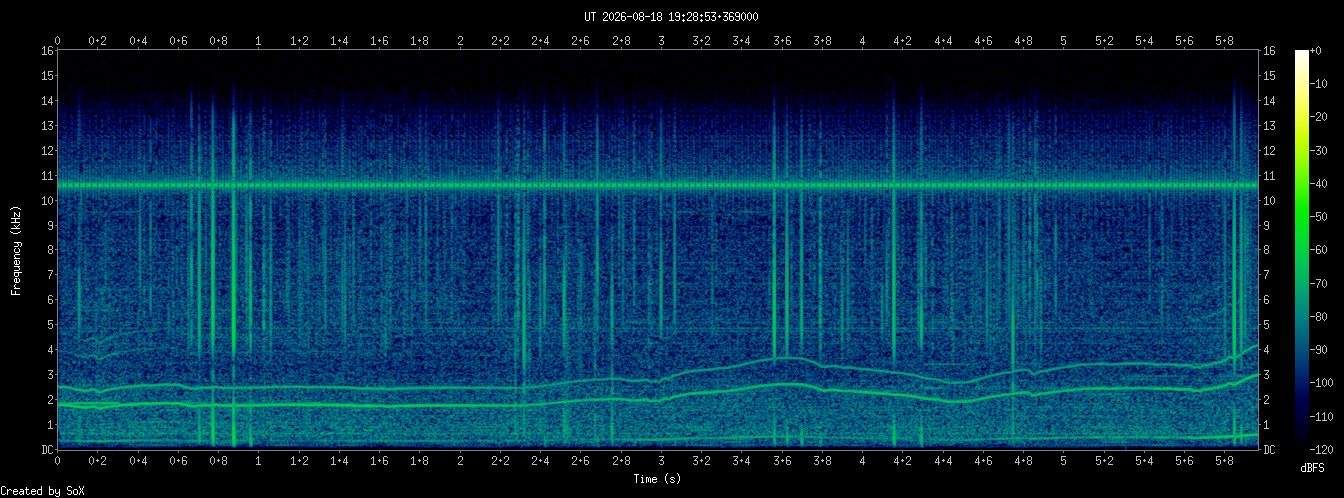1344x498 pixels.
Task: Select the 3 second mark on top time axis
Action: pyautogui.click(x=661, y=41)
